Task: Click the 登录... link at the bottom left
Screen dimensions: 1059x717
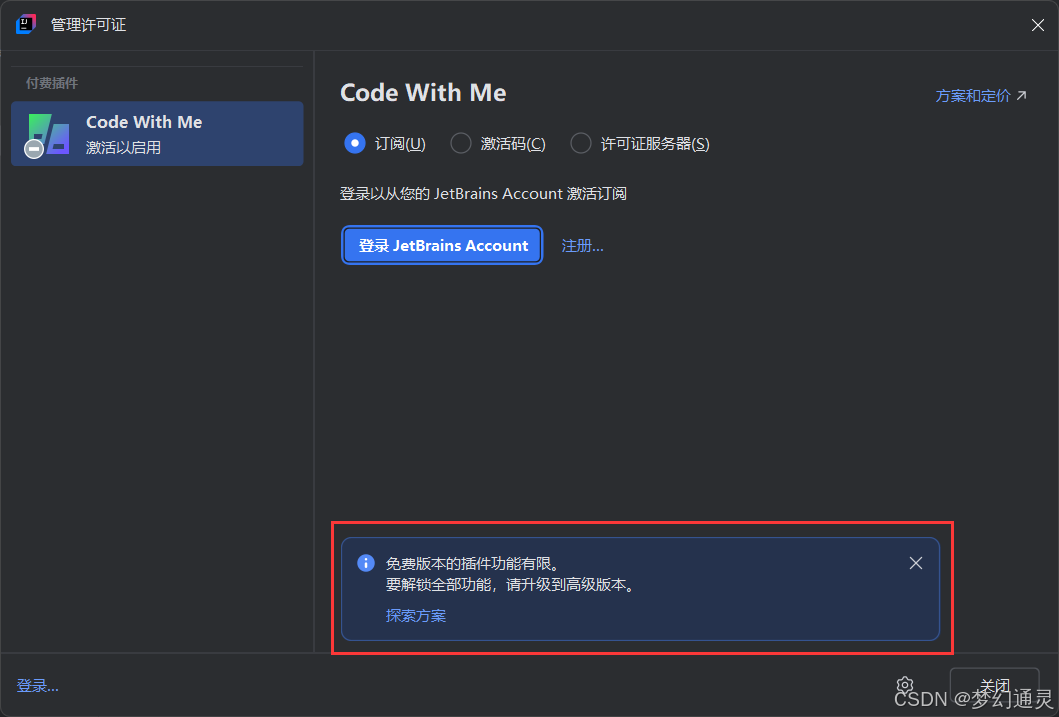Action: pos(38,686)
